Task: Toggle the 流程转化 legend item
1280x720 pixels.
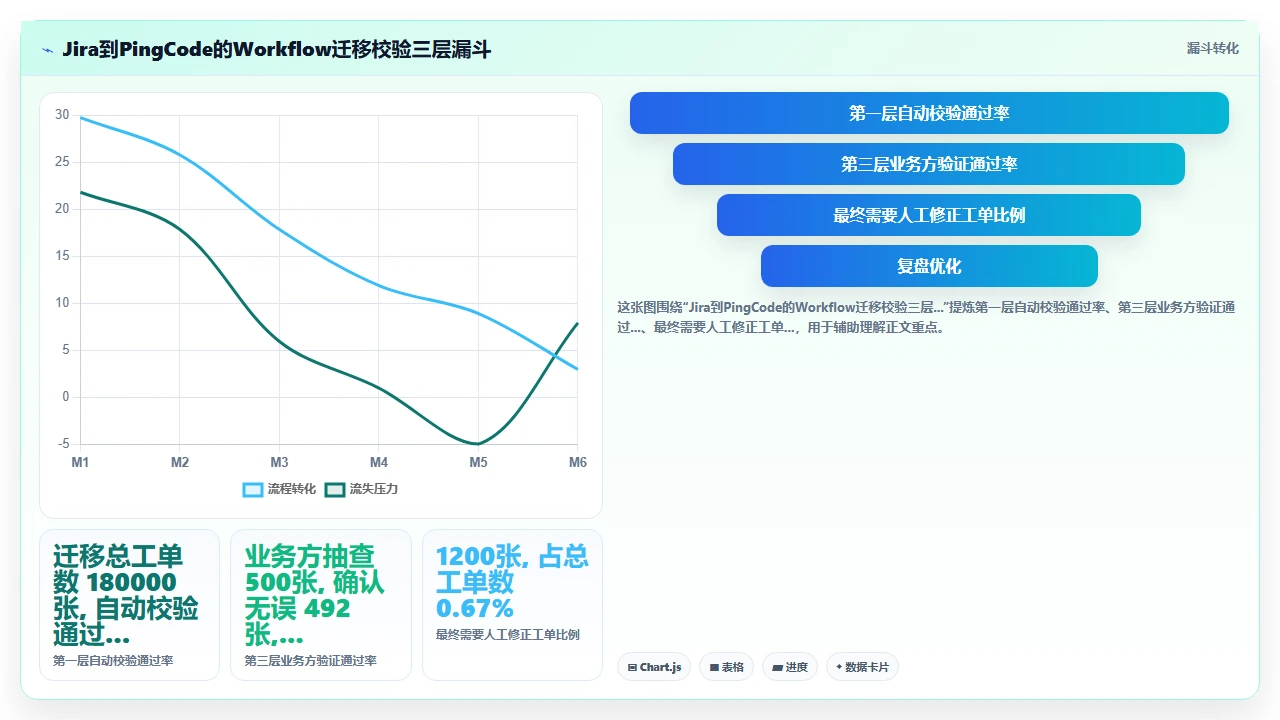Action: [x=280, y=489]
